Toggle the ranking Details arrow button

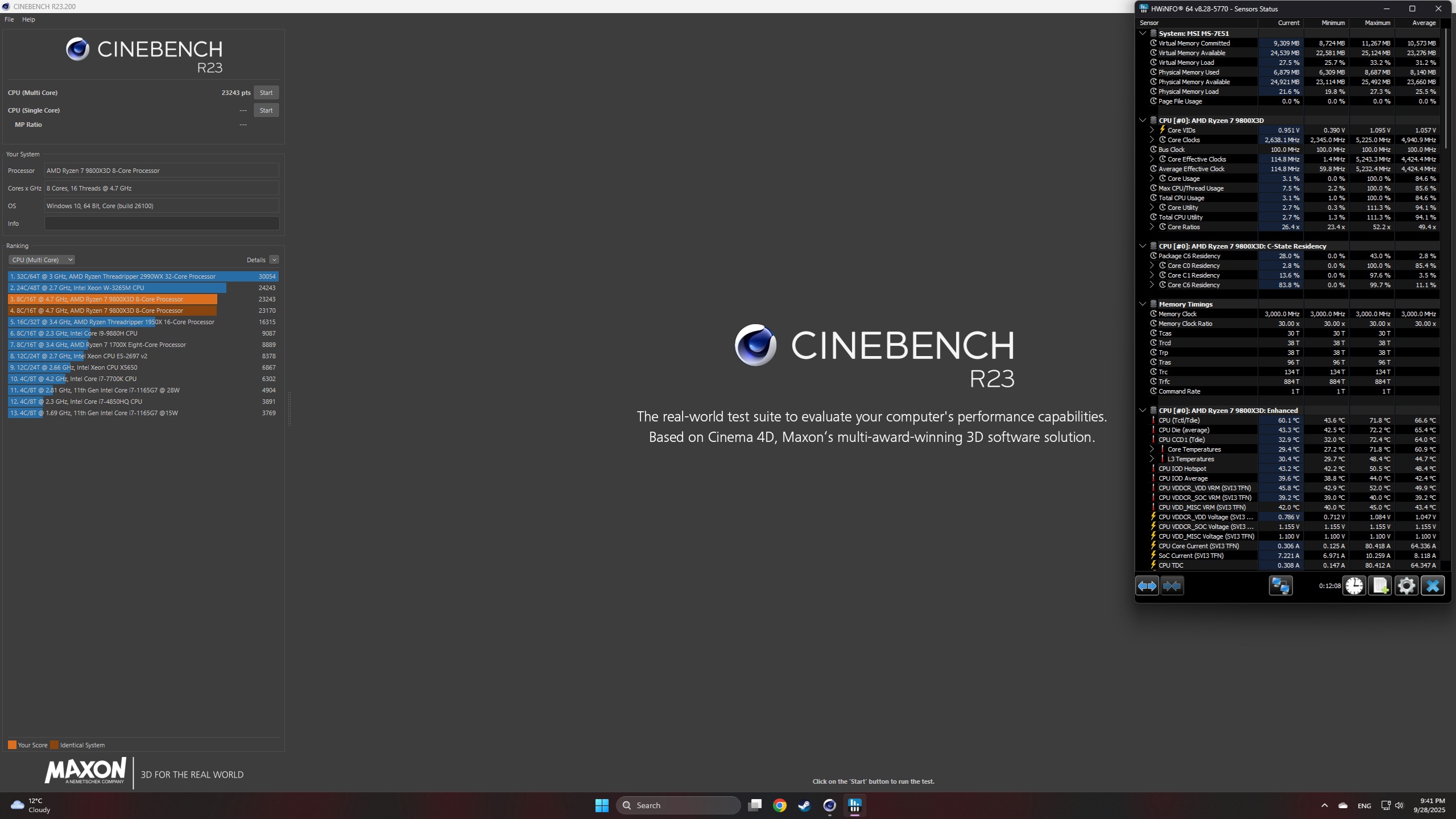click(274, 260)
